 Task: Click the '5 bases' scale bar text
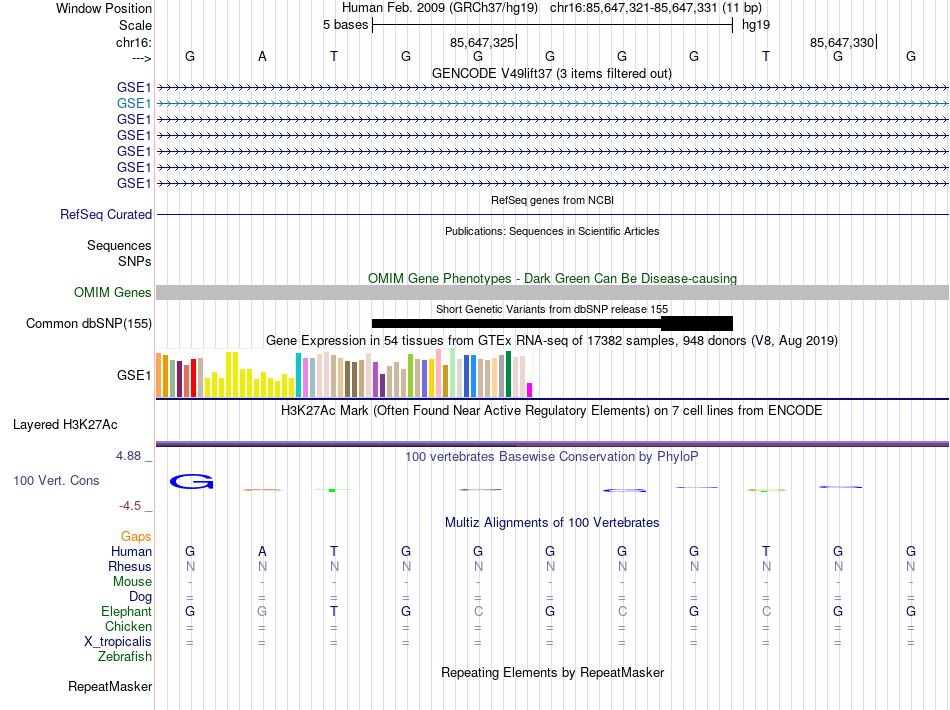(x=345, y=25)
